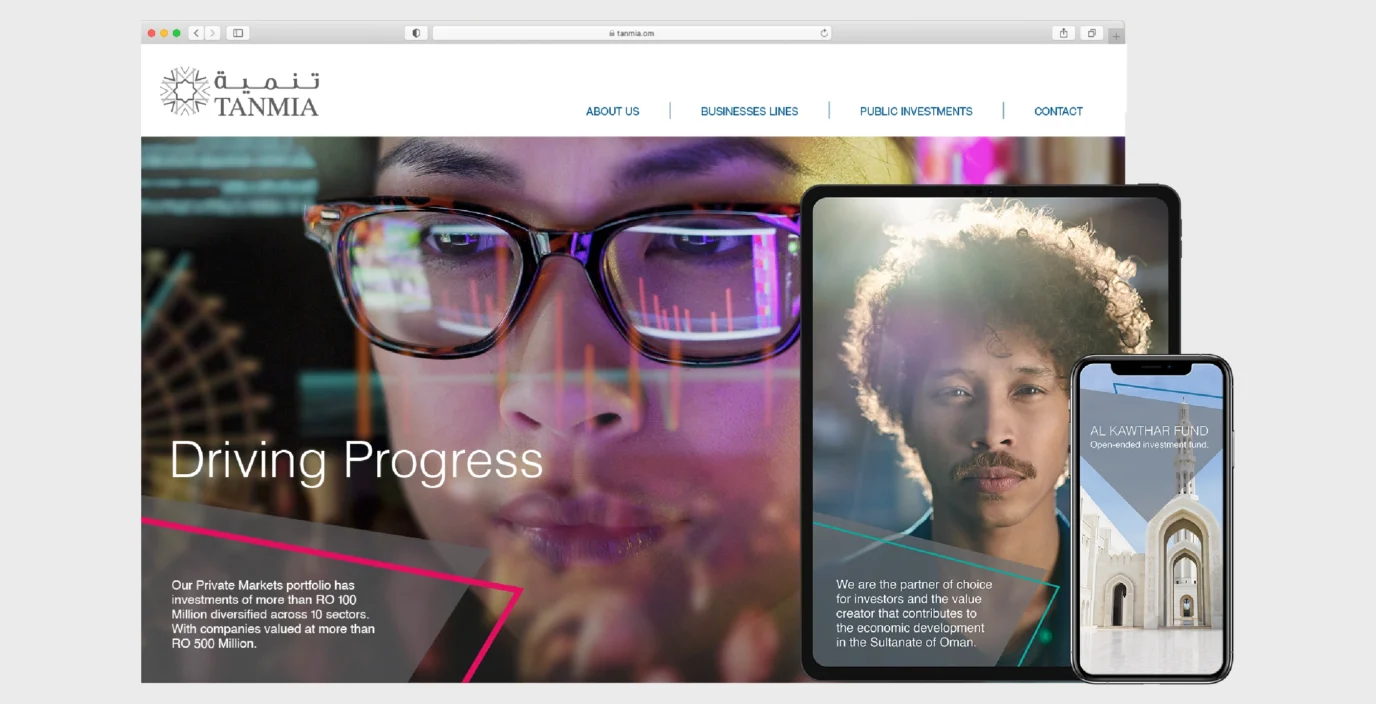Click the tanmia.om address bar
Viewport: 1376px width, 704px height.
pyautogui.click(x=630, y=33)
